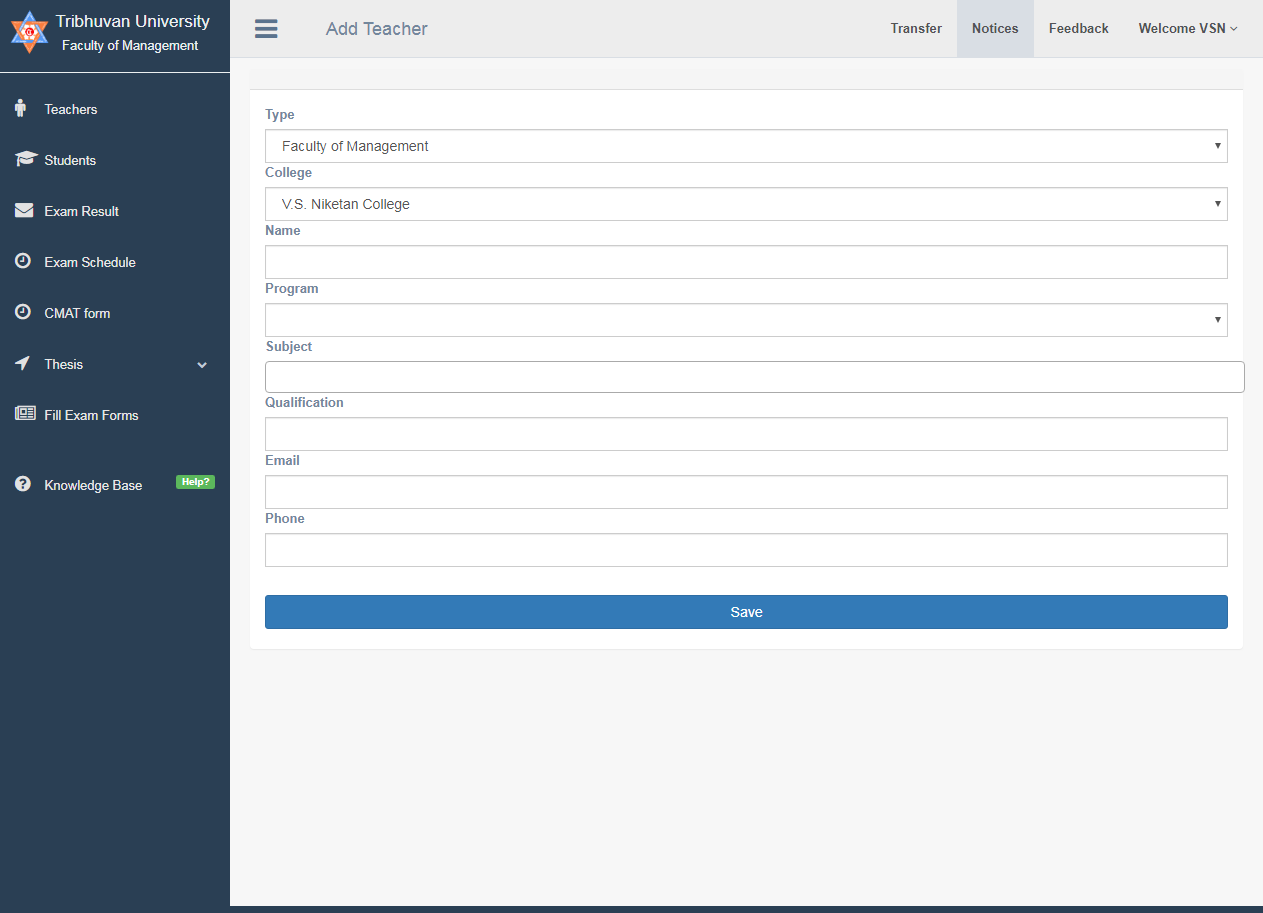Click the Students graduation cap icon
This screenshot has width=1263, height=913.
click(25, 159)
